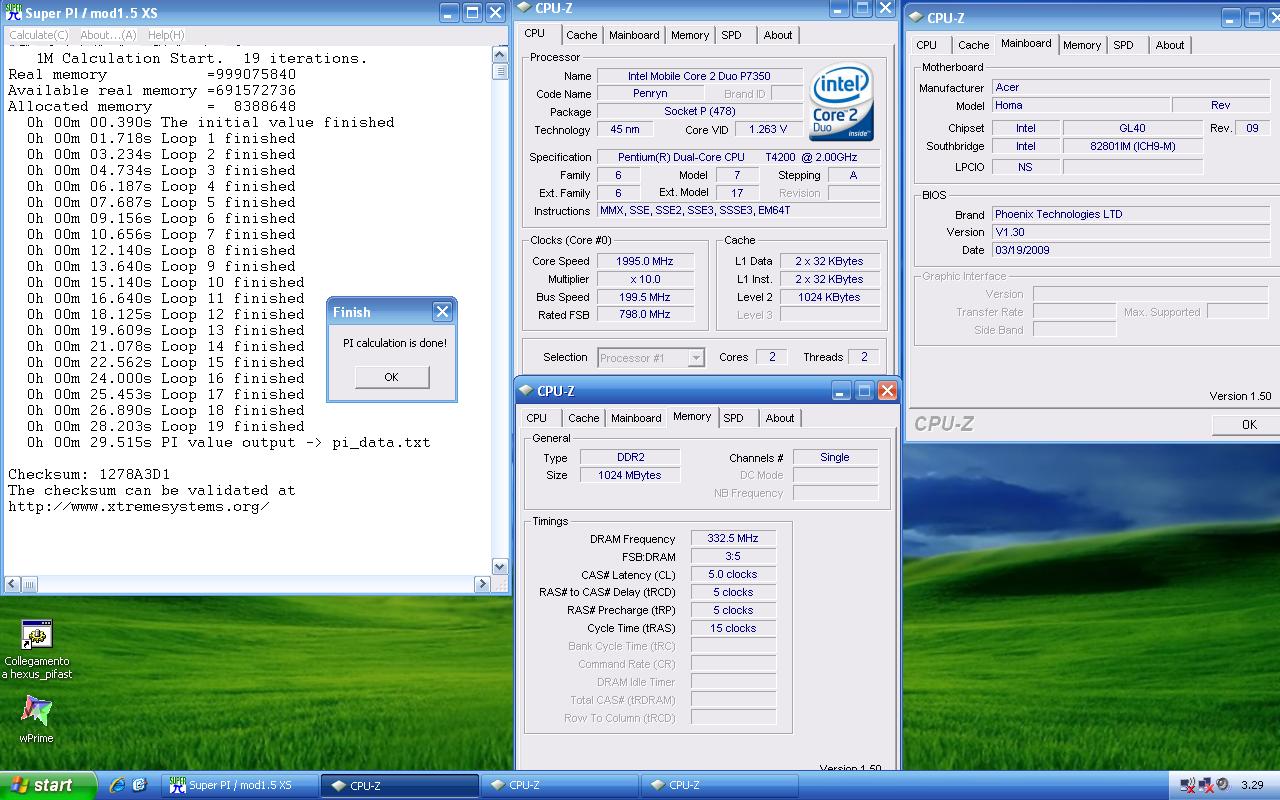This screenshot has width=1280, height=800.
Task: Switch to the Memory tab in the CPU-Z CPU window
Action: click(690, 35)
